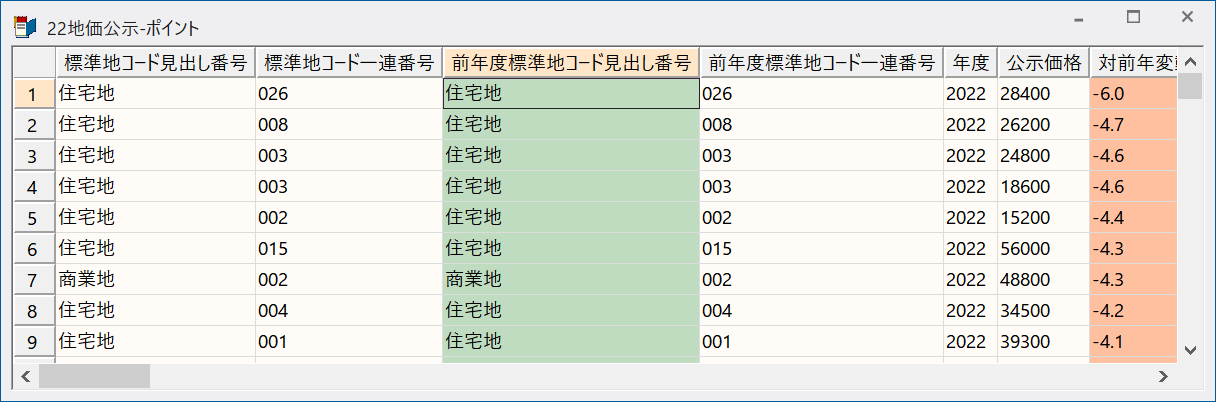1216x402 pixels.
Task: Select the 前年度標準地コード一連番号 column header
Action: 822,63
